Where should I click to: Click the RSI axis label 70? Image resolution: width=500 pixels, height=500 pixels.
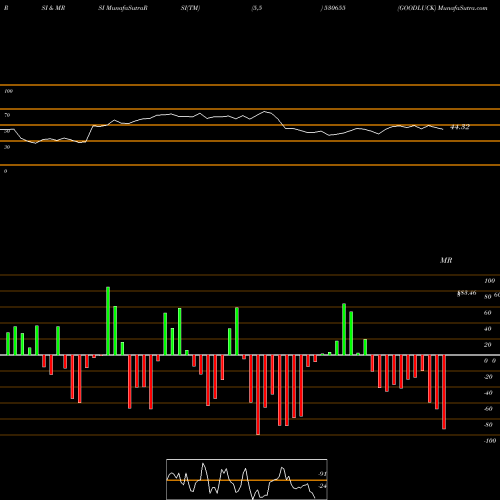click(7, 115)
